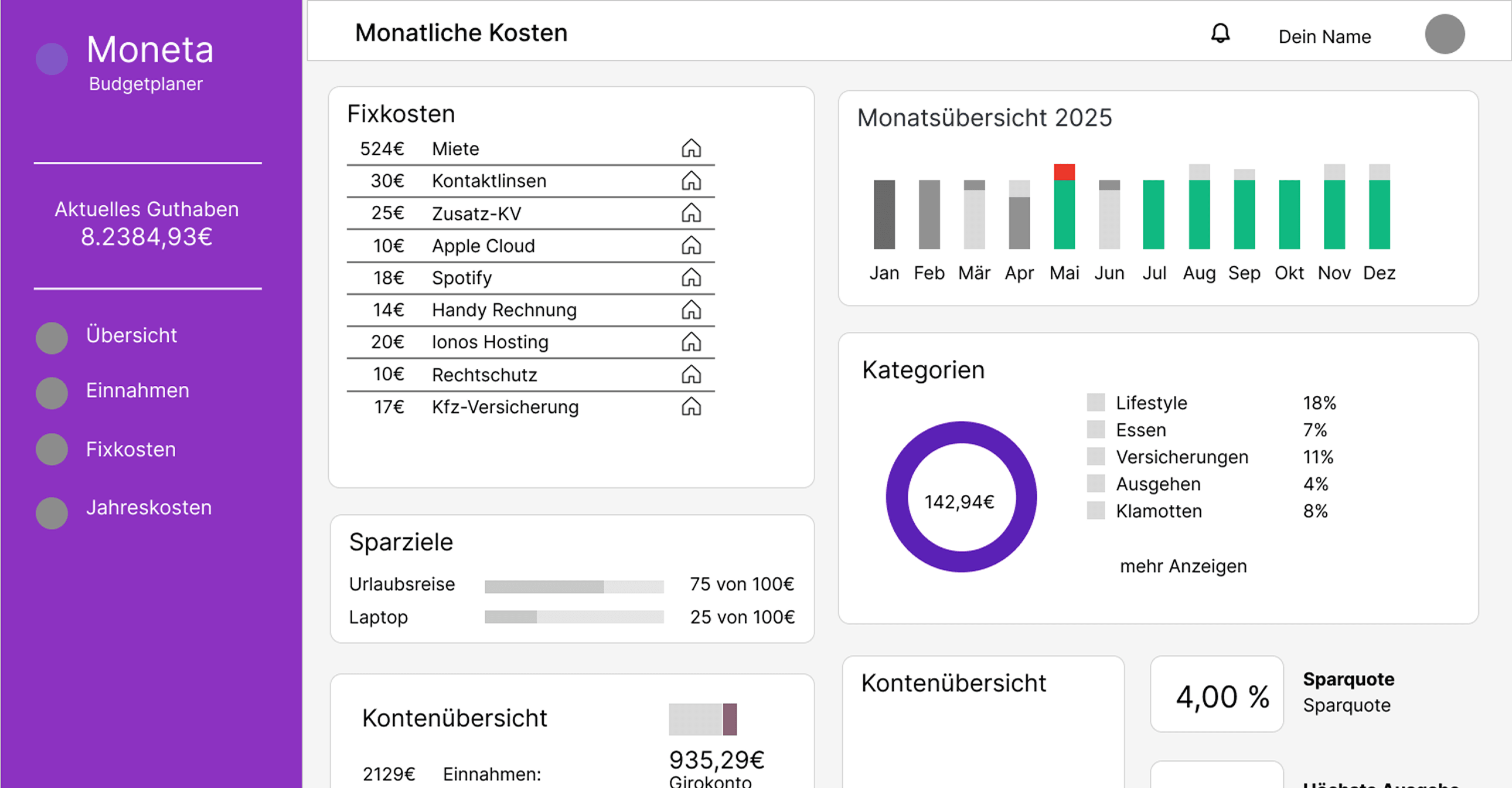The height and width of the screenshot is (788, 1512).
Task: Click the Einnahmen sidebar icon
Action: 52,393
